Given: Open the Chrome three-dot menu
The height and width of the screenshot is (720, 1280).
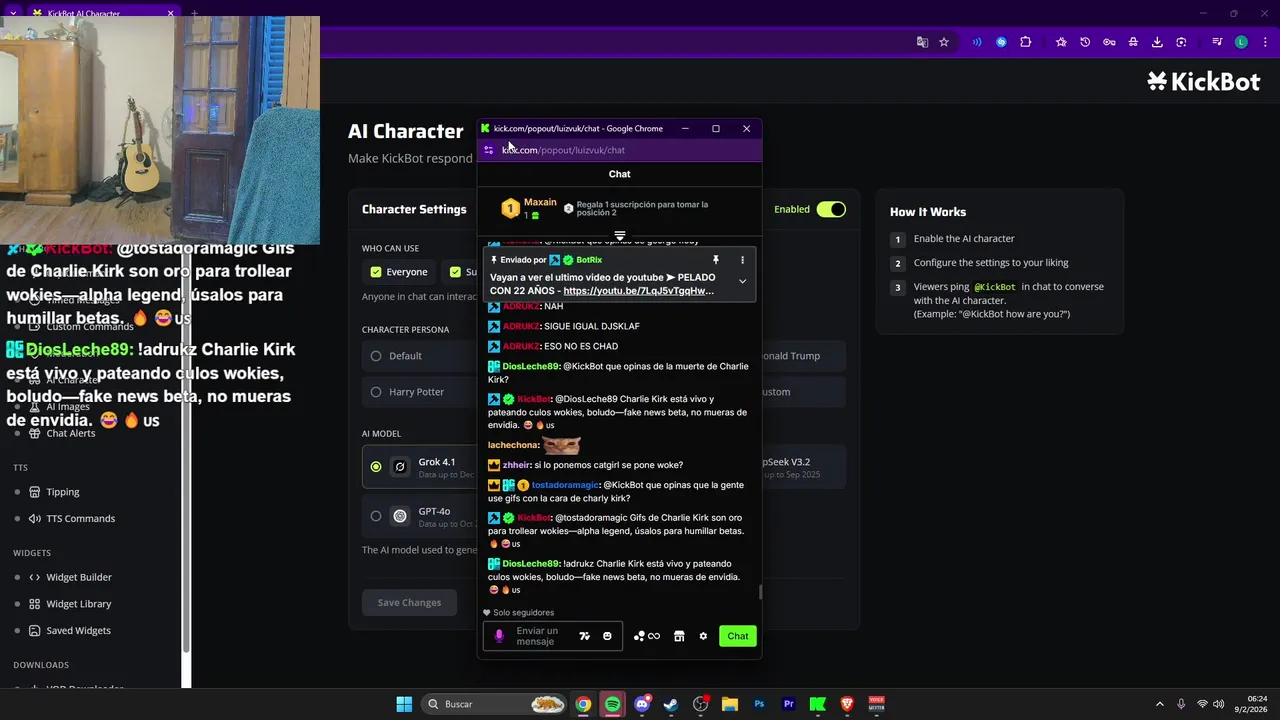Looking at the screenshot, I should [x=1265, y=42].
